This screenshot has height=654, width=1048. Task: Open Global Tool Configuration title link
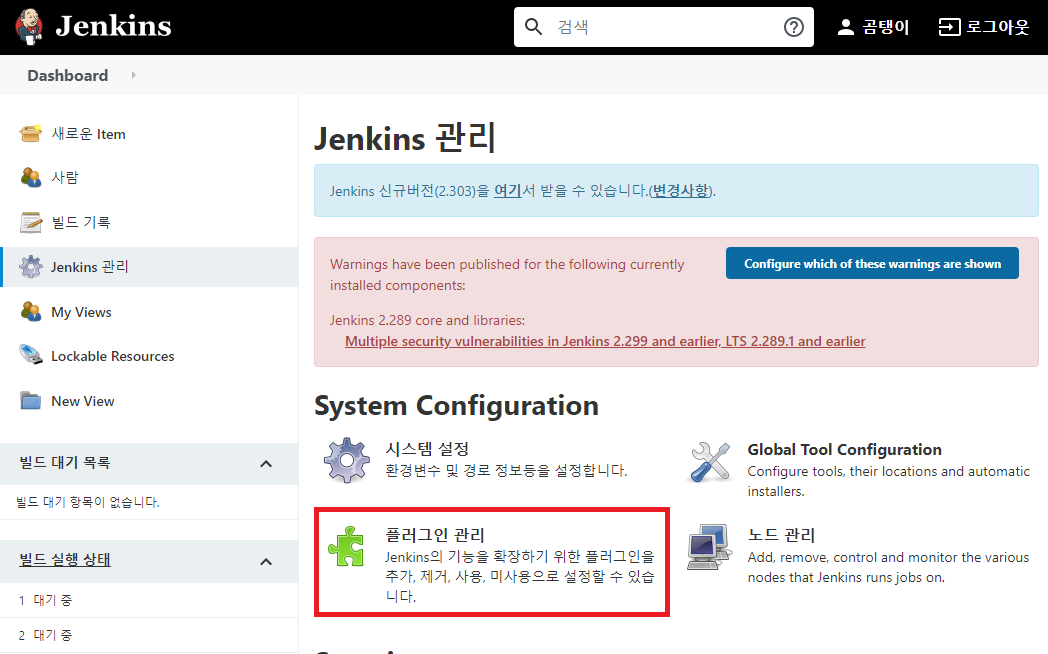[844, 450]
